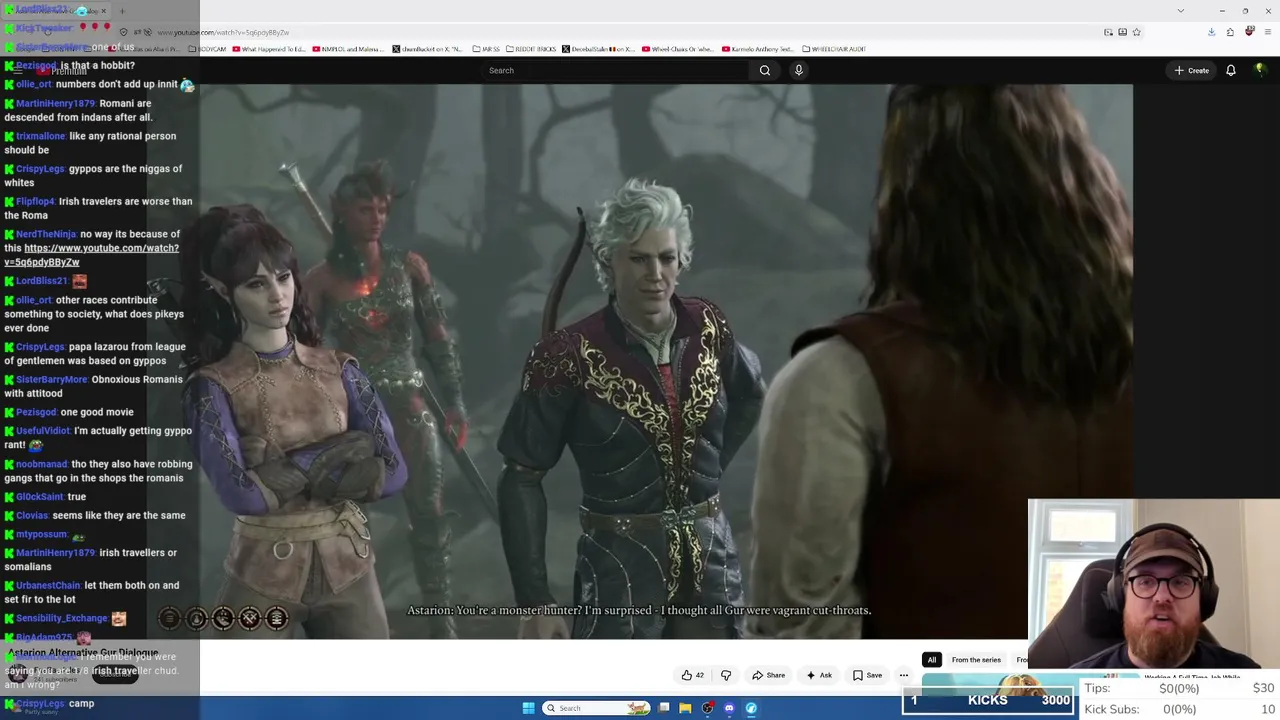Open a new browser tab
This screenshot has width=1280, height=720.
pyautogui.click(x=122, y=11)
